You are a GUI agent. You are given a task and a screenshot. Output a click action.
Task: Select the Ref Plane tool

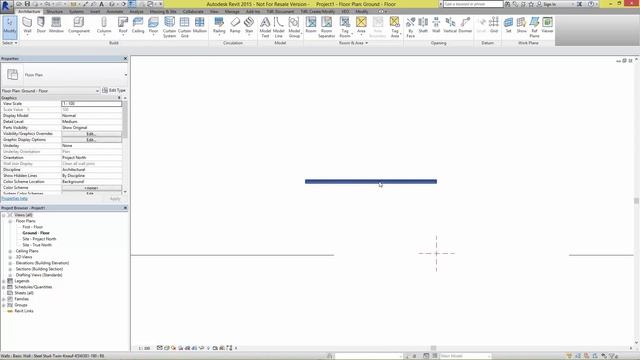[x=534, y=27]
